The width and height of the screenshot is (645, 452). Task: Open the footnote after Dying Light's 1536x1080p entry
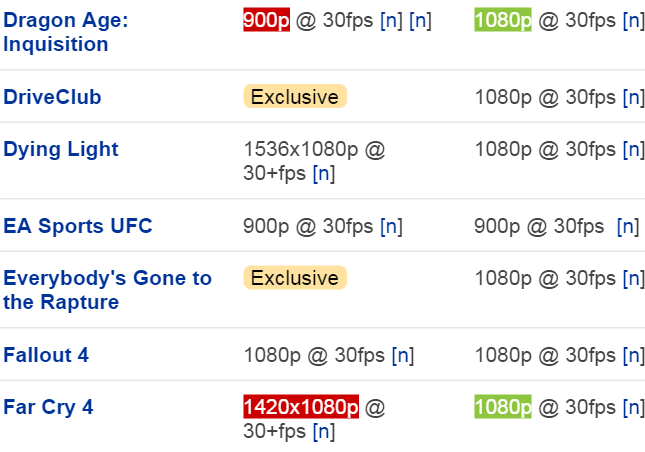tap(323, 174)
